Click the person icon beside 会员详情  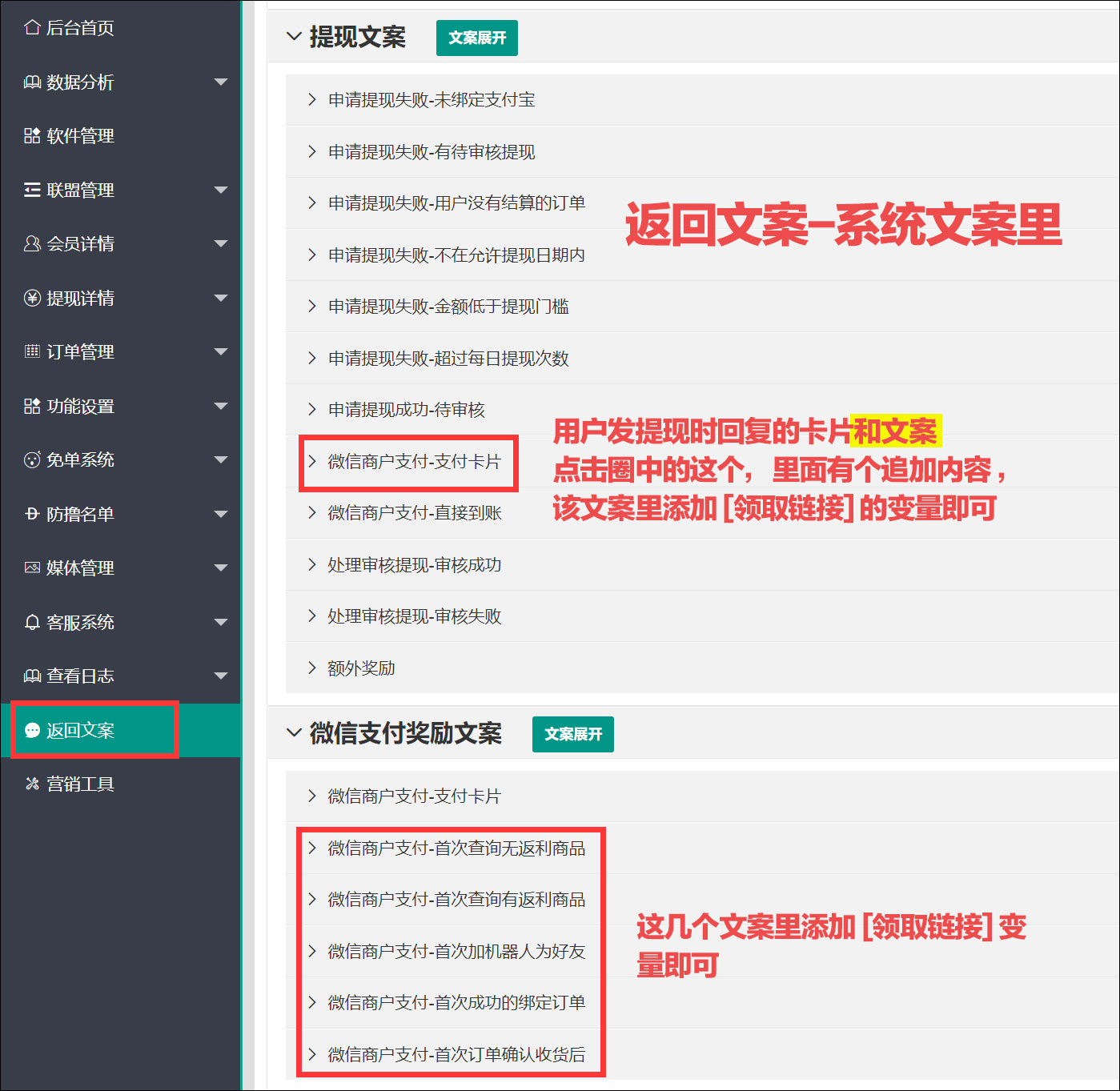pyautogui.click(x=32, y=244)
